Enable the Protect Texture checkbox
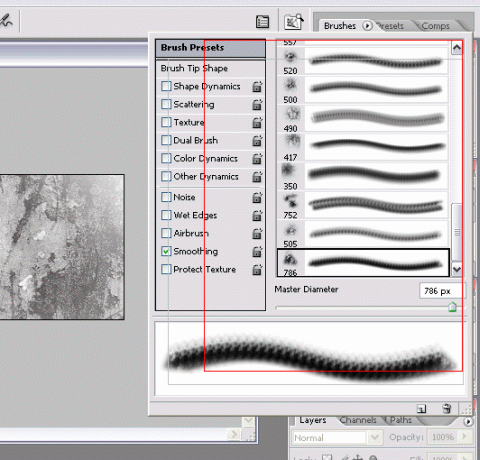This screenshot has width=480, height=460. (x=166, y=269)
